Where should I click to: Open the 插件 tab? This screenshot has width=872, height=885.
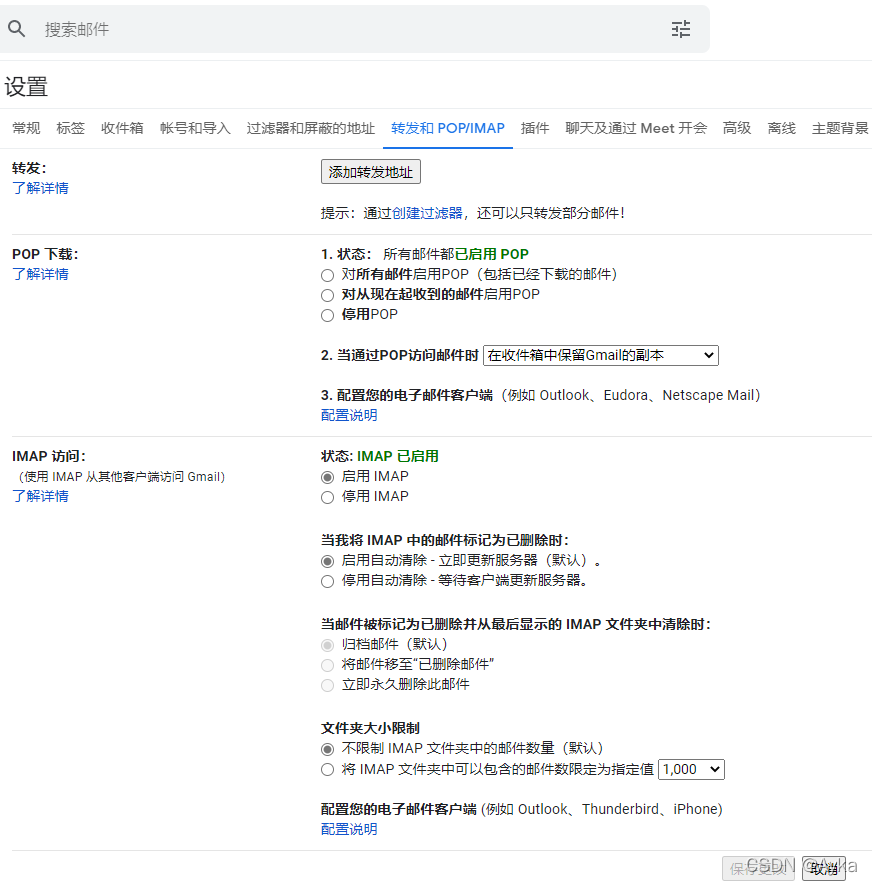point(535,128)
